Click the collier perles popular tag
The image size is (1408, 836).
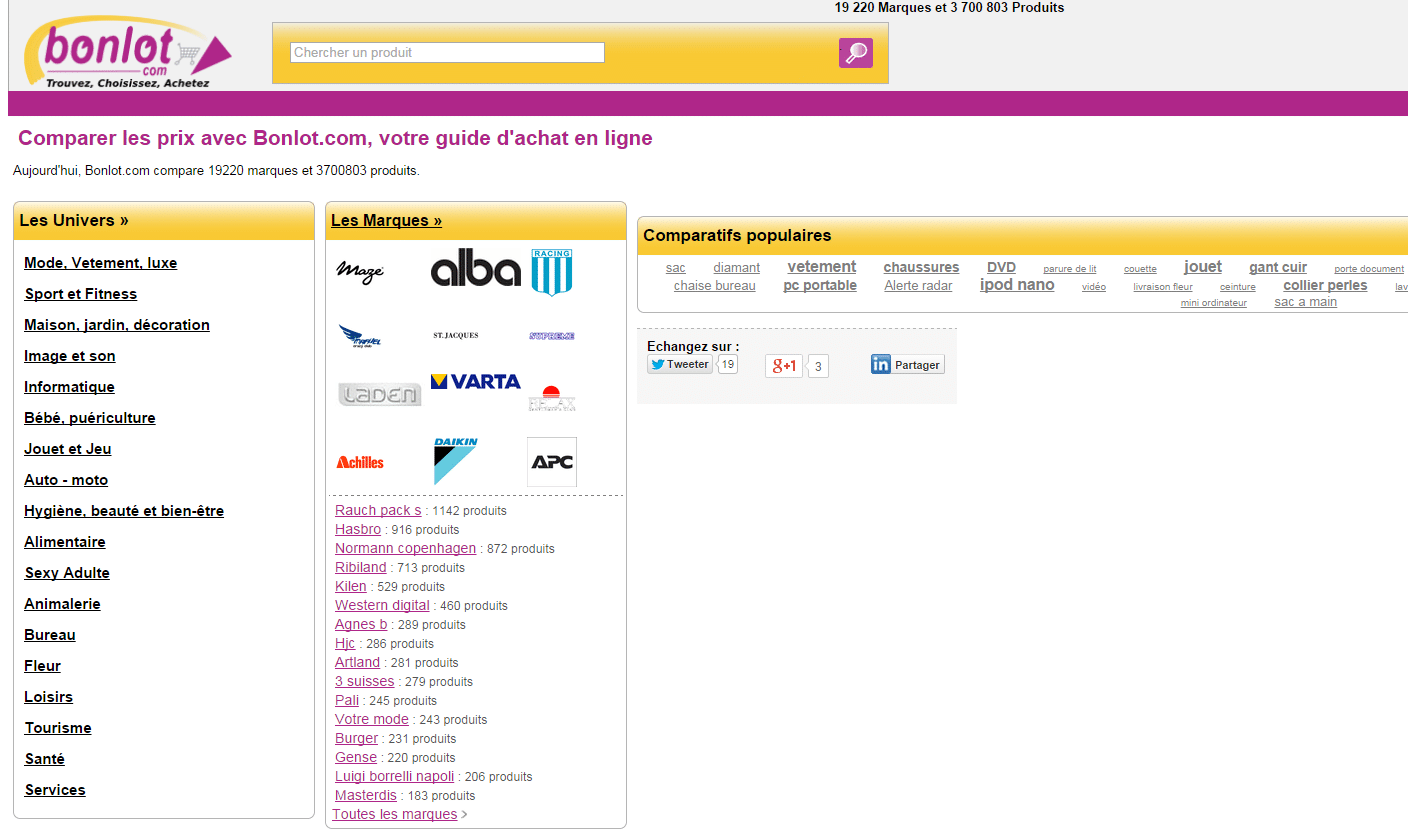1325,285
